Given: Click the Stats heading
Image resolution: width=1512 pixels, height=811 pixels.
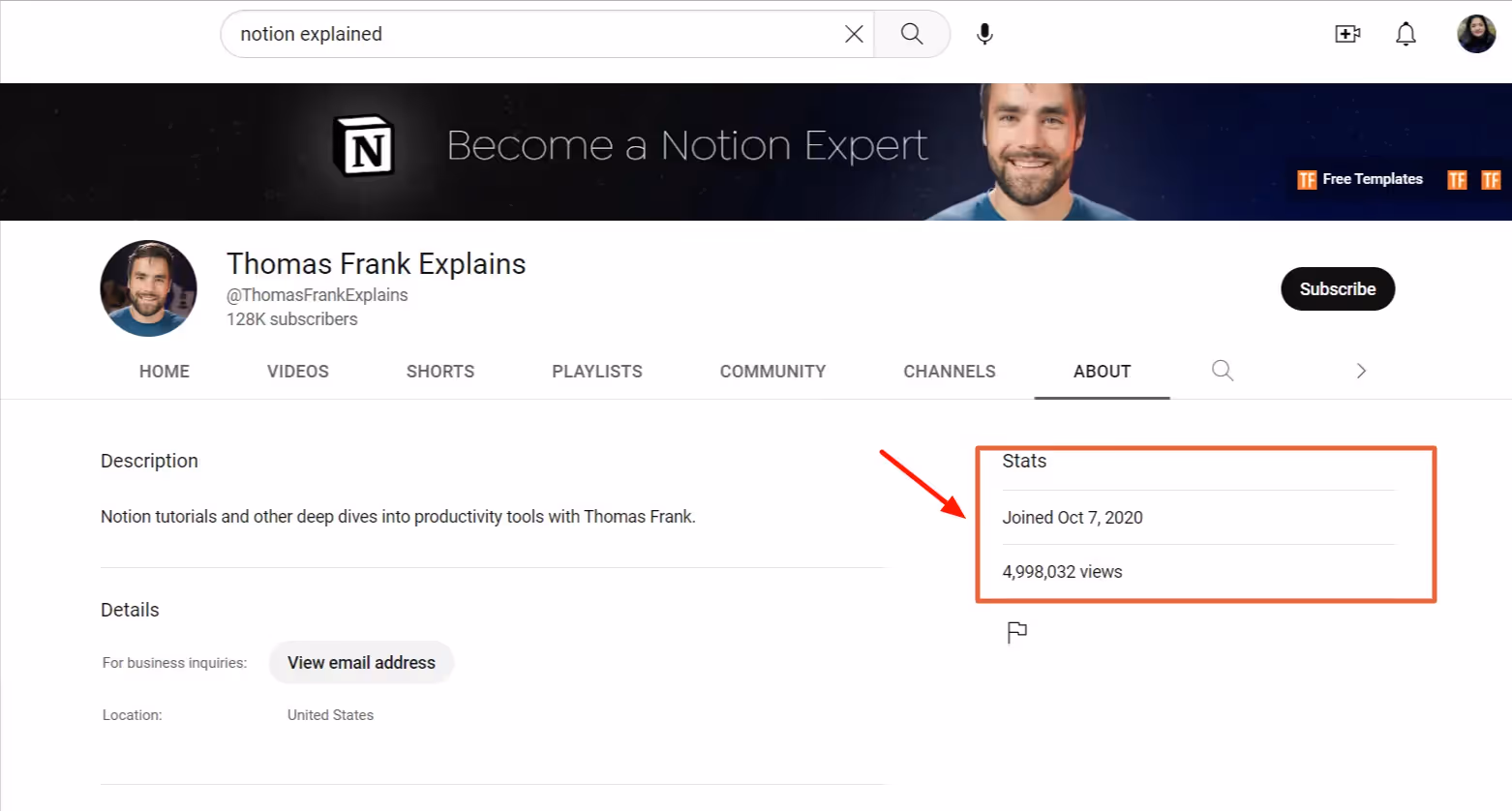Looking at the screenshot, I should tap(1024, 462).
